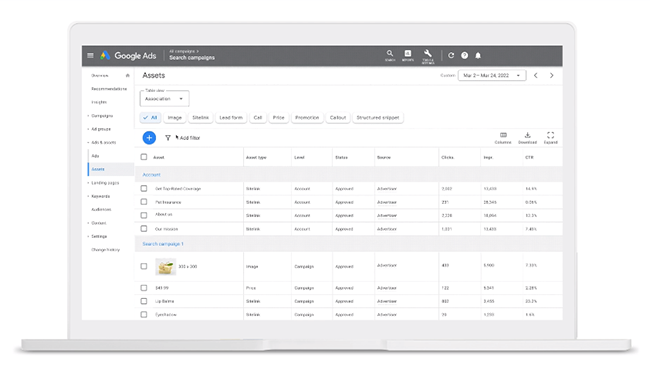Open Ads under Ads & assets
Image resolution: width=650 pixels, height=366 pixels.
pos(95,156)
